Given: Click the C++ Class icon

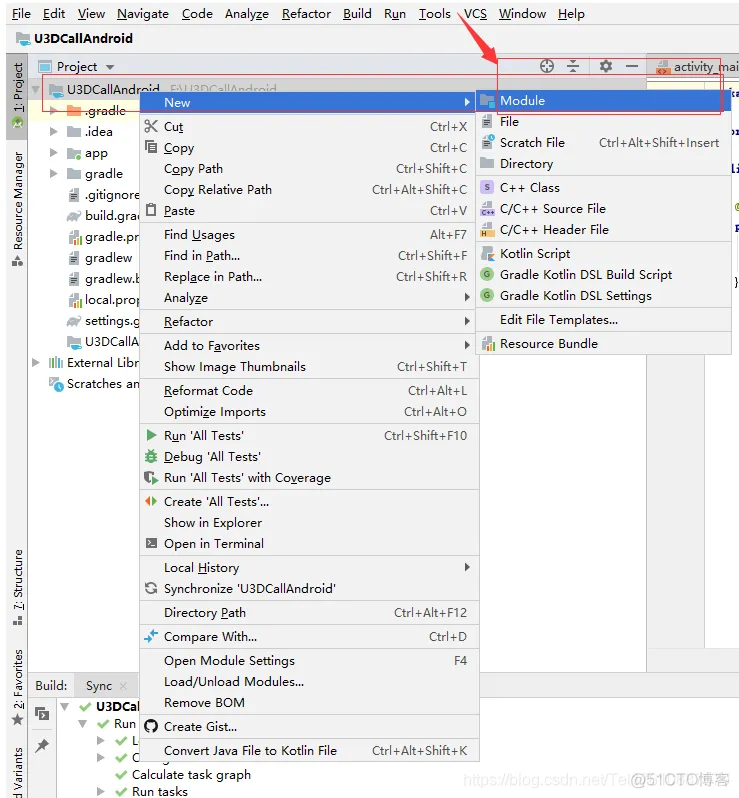Looking at the screenshot, I should [487, 187].
